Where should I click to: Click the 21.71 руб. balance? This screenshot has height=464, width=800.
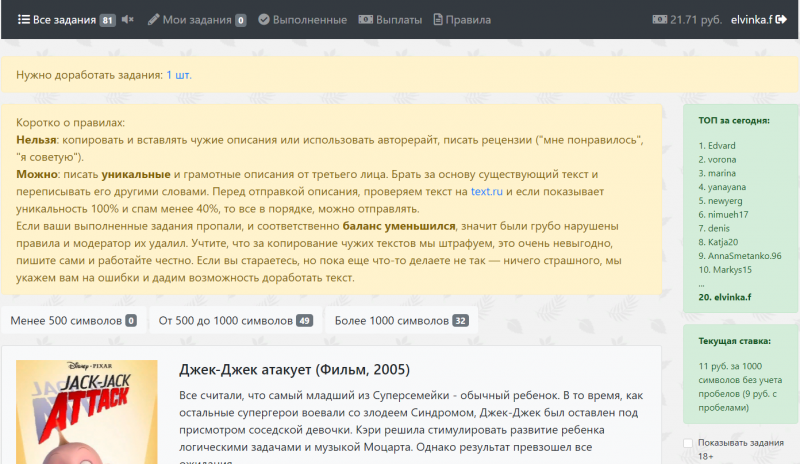pyautogui.click(x=696, y=20)
